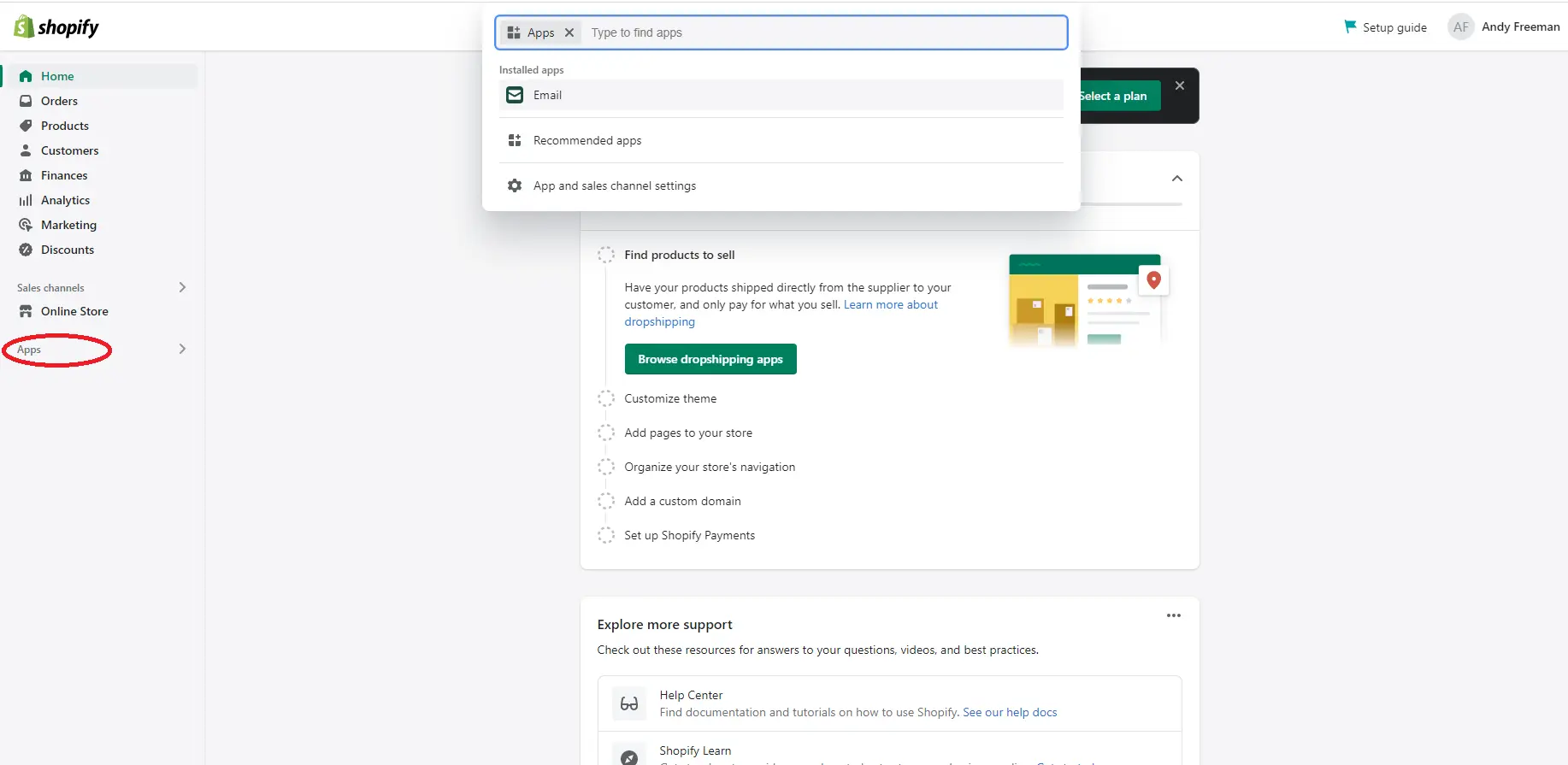Viewport: 1568px width, 765px height.
Task: Click the Help Center glasses icon
Action: (629, 703)
